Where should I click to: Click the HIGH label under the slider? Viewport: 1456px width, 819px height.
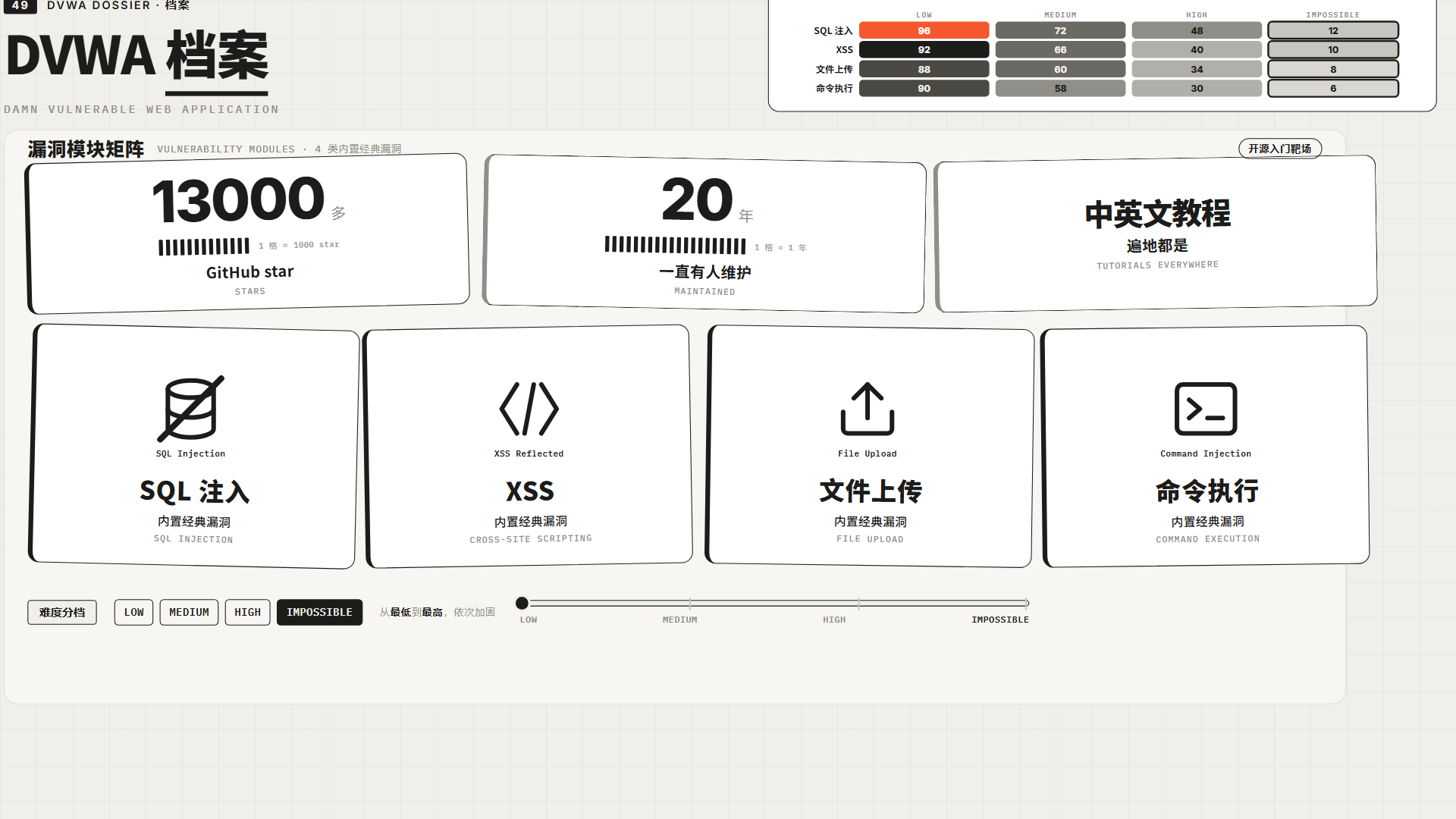(x=834, y=620)
